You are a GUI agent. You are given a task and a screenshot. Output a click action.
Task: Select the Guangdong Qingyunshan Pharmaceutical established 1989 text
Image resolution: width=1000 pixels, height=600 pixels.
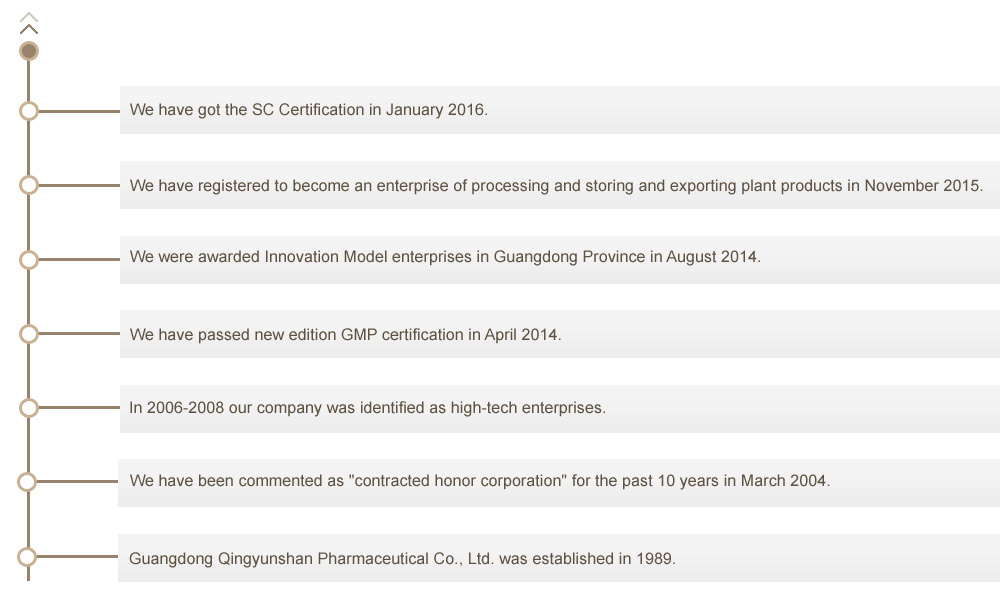pos(402,559)
